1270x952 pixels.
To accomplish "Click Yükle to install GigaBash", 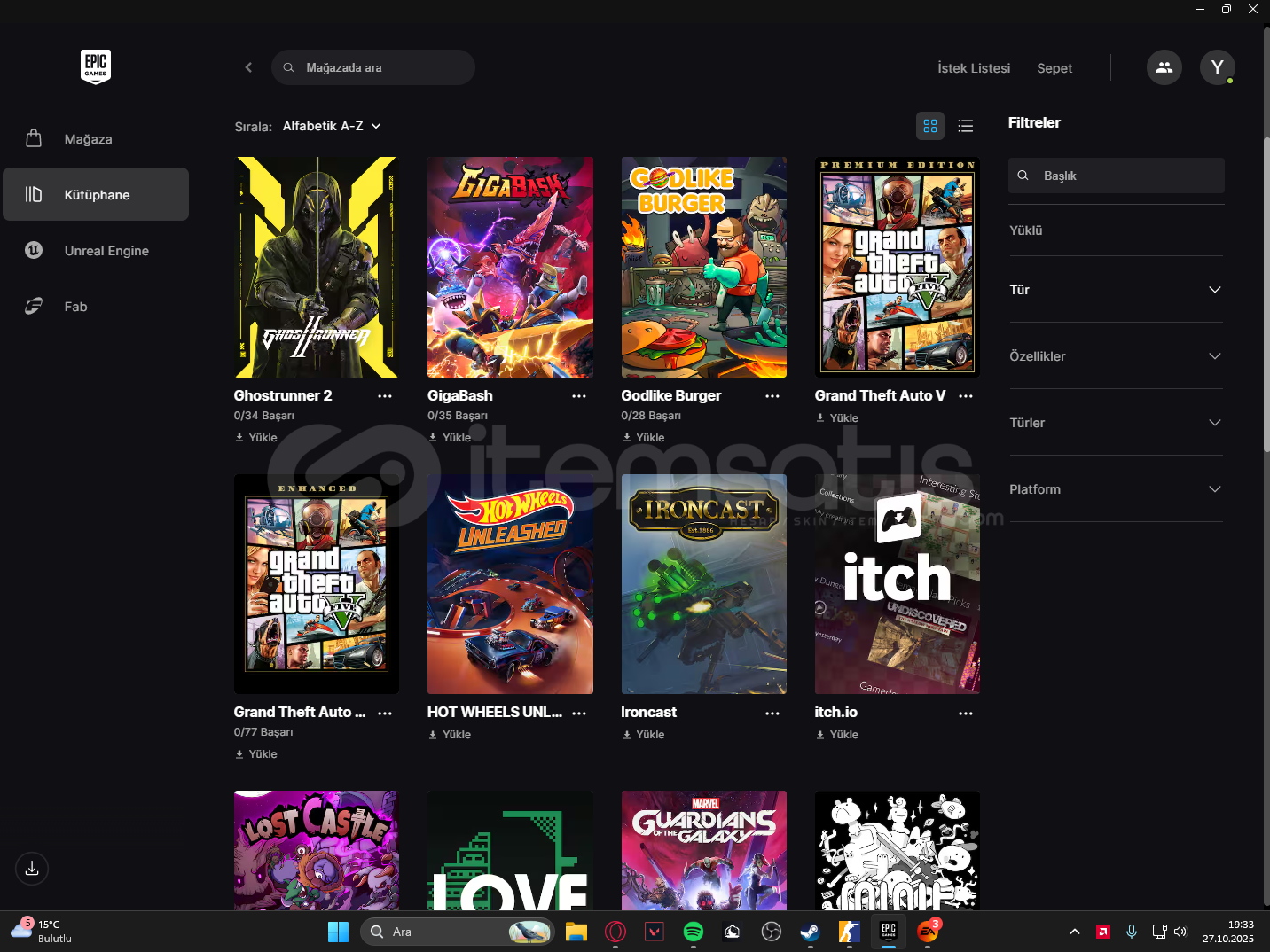I will click(x=450, y=437).
